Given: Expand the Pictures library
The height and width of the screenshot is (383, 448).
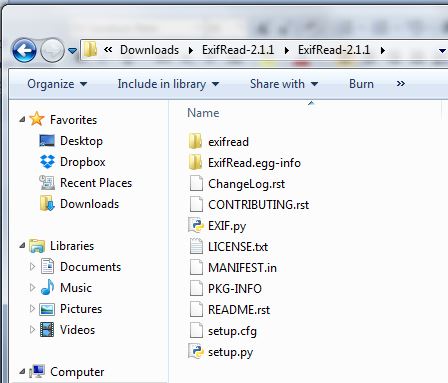Looking at the screenshot, I should (32, 309).
